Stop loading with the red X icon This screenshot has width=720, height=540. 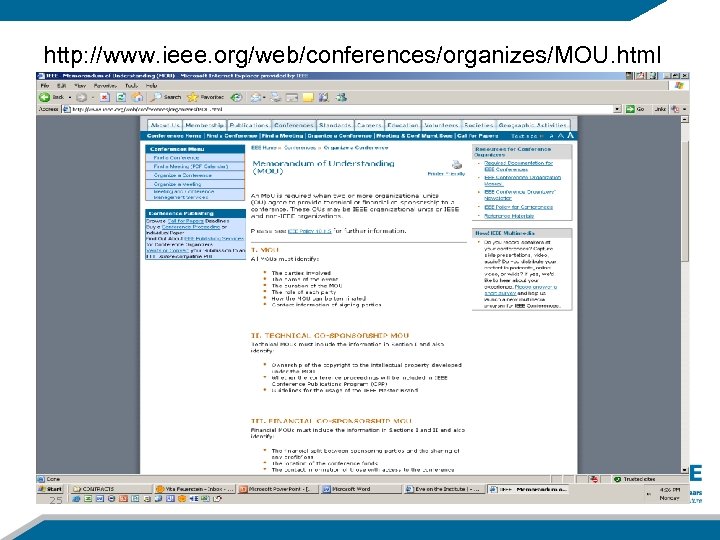[105, 97]
